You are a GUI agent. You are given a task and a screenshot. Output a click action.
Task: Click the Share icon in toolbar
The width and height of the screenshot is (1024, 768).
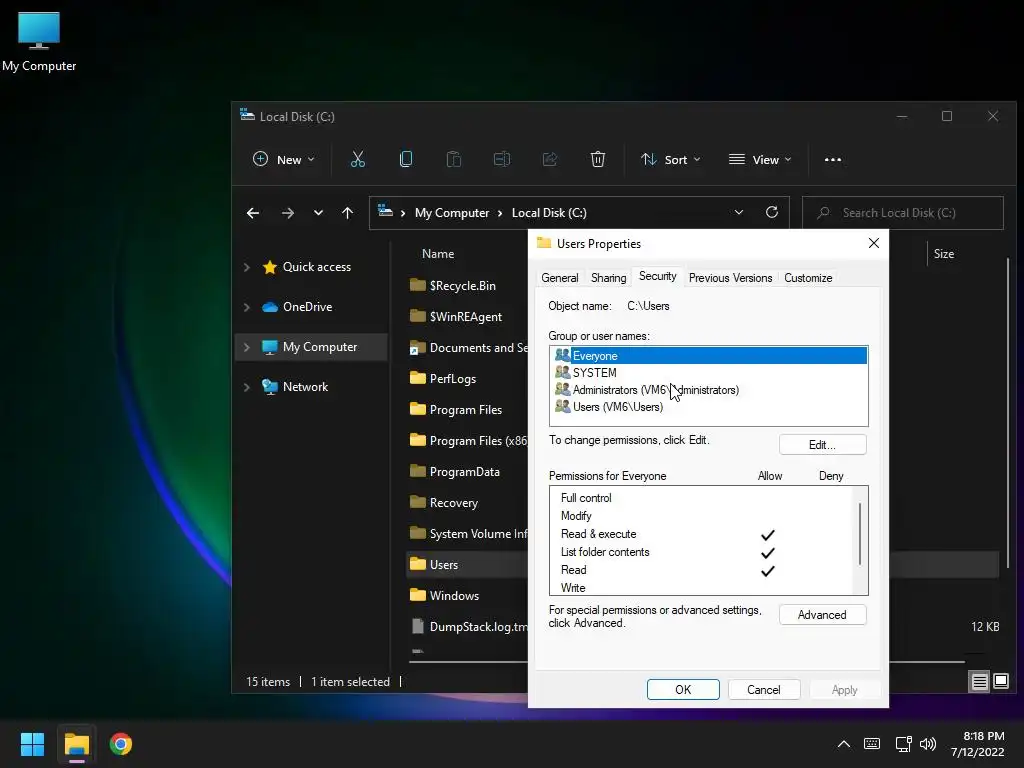(550, 159)
